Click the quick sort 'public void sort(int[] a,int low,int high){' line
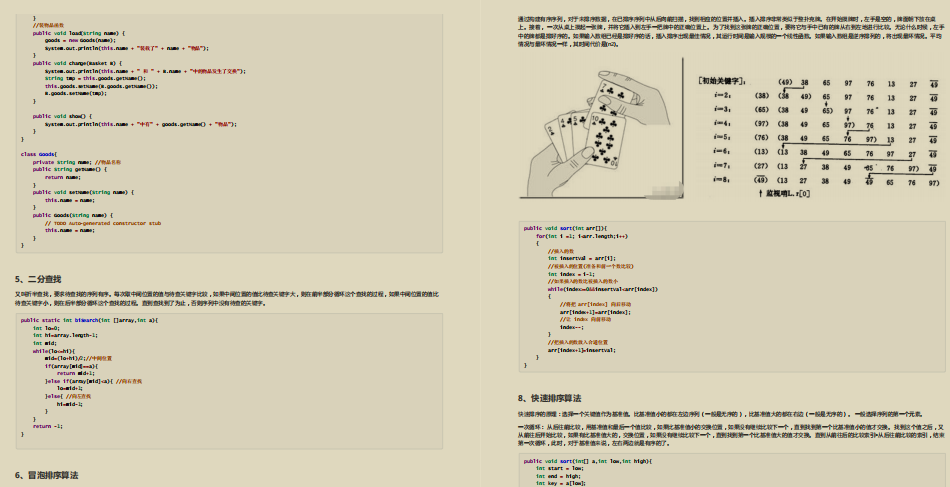This screenshot has width=950, height=487. [588, 462]
